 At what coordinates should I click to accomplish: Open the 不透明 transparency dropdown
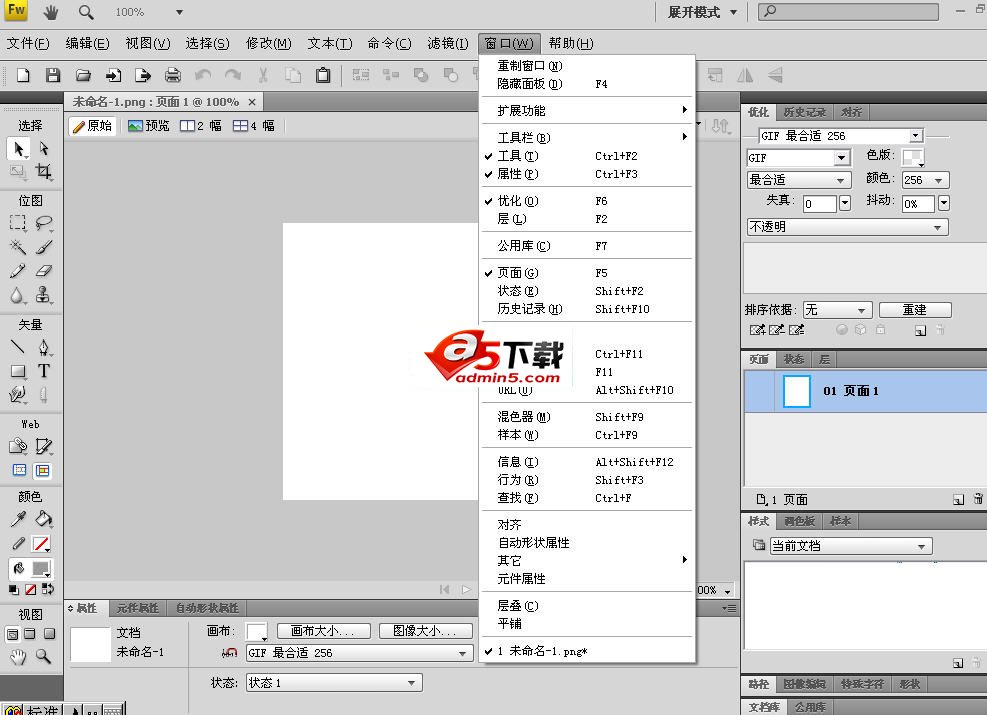846,227
